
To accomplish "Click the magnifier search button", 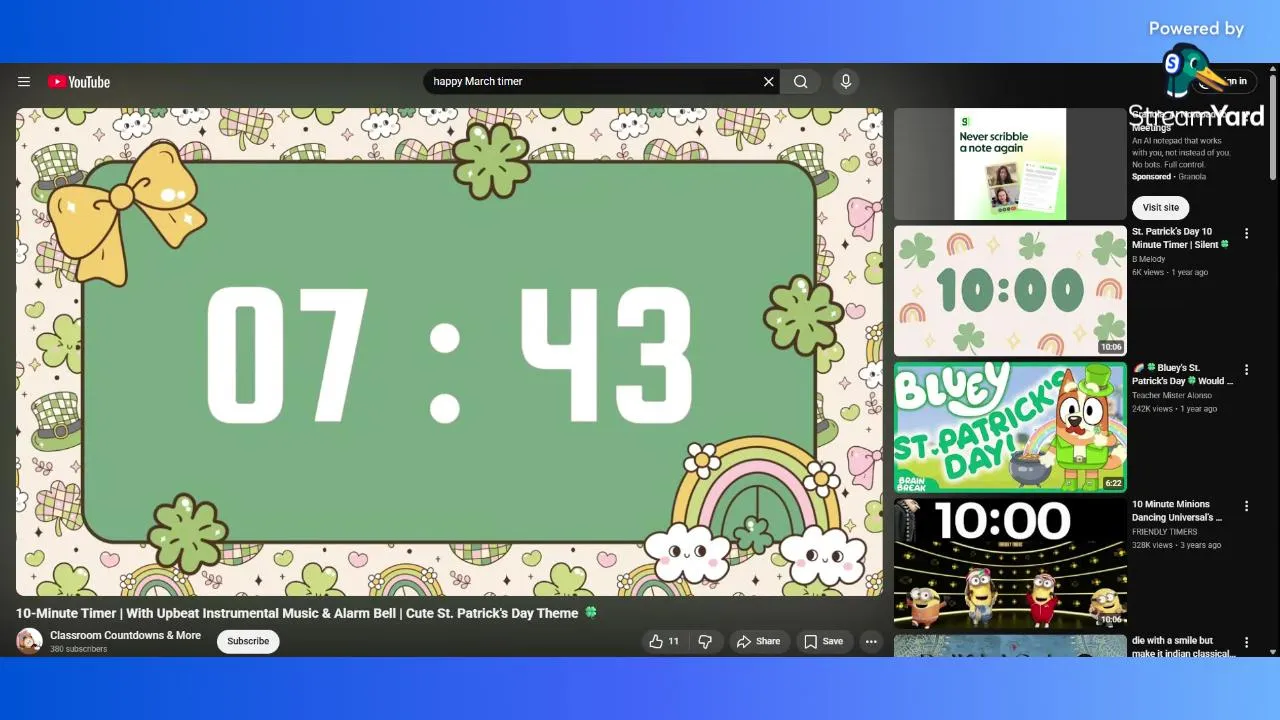I will point(801,82).
